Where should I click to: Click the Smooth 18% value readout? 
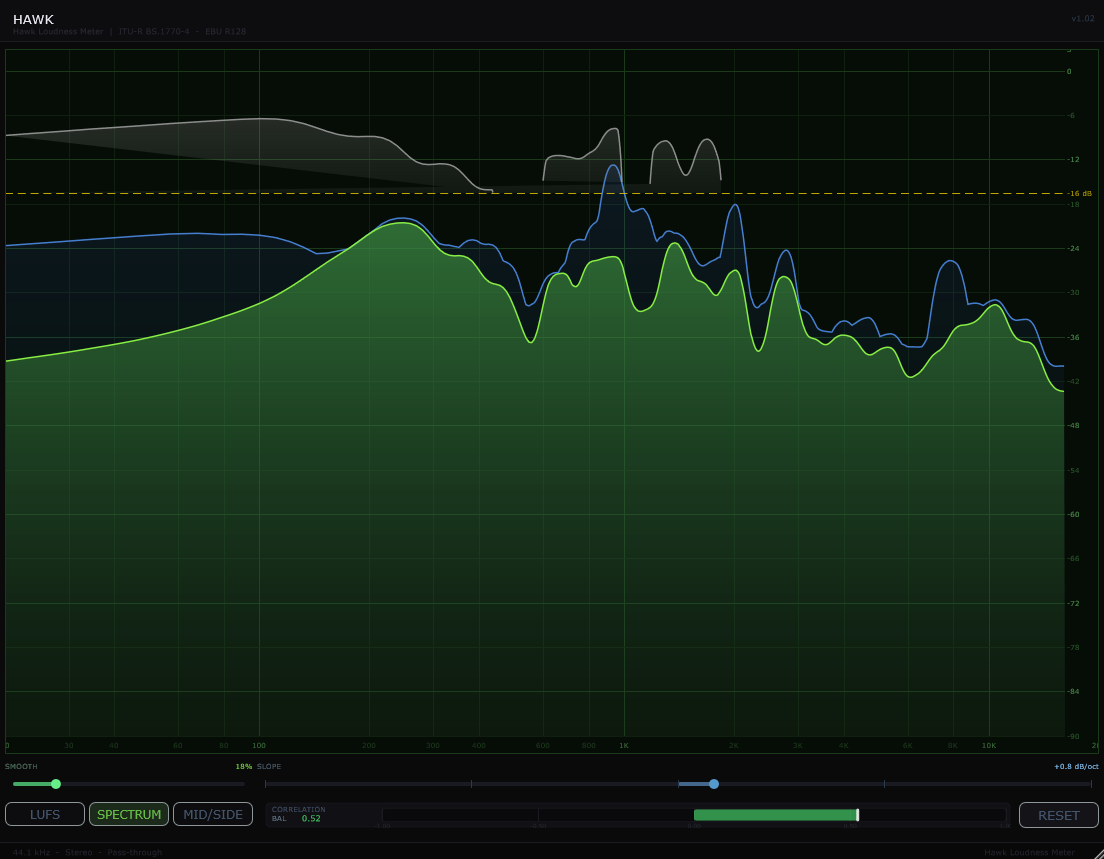click(243, 766)
